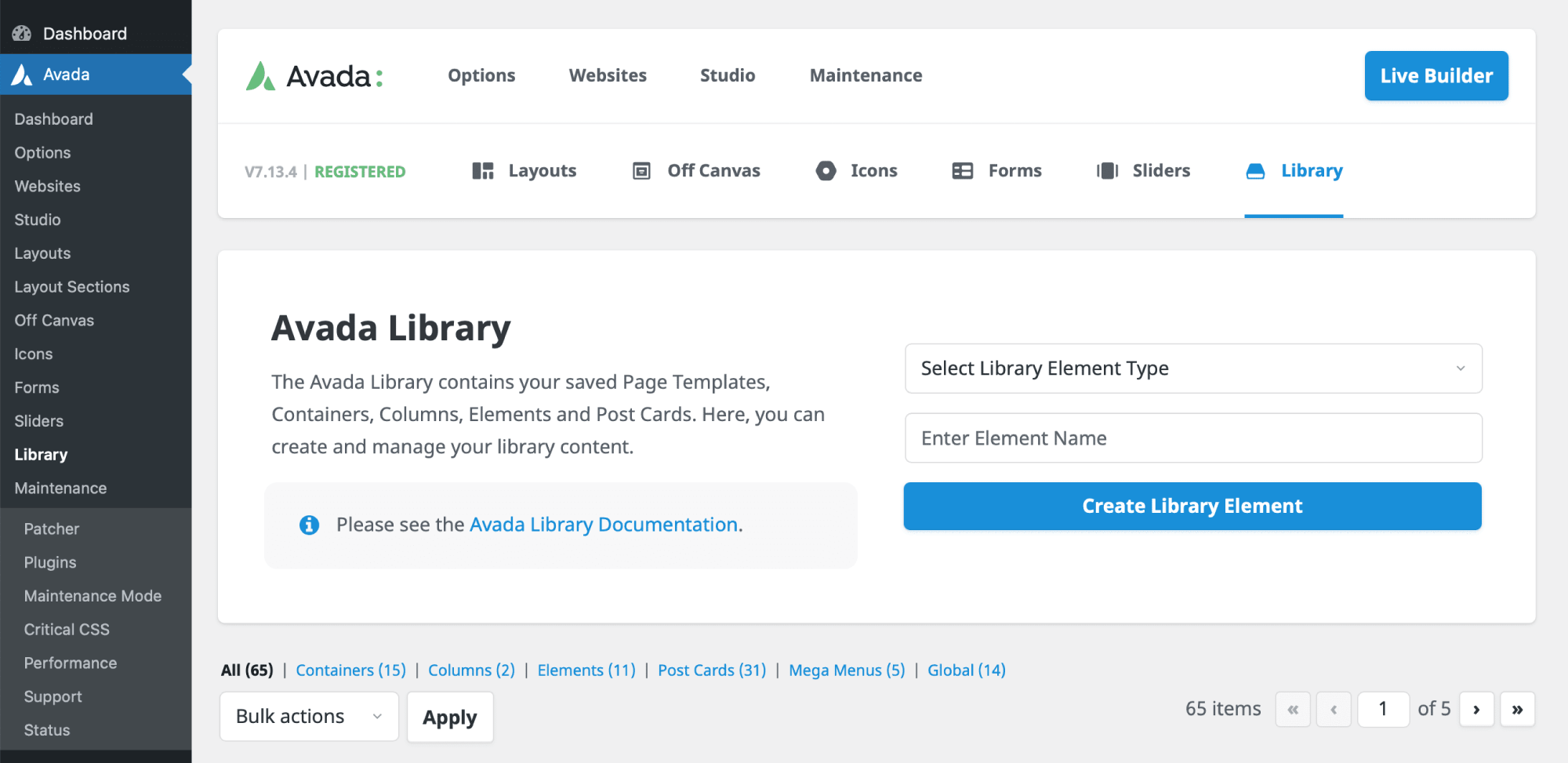Open Avada Library Documentation link
The height and width of the screenshot is (763, 1568).
coord(604,525)
